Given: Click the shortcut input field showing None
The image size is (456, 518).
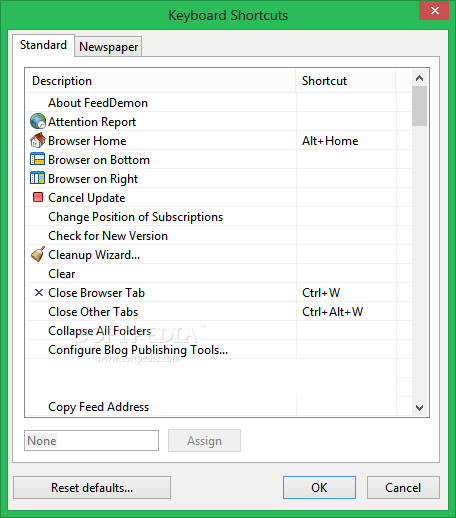Looking at the screenshot, I should click(91, 441).
